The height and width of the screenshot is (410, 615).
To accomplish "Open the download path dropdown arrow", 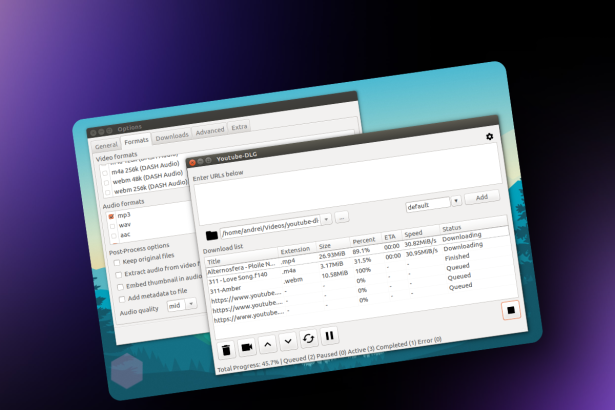I will point(326,219).
